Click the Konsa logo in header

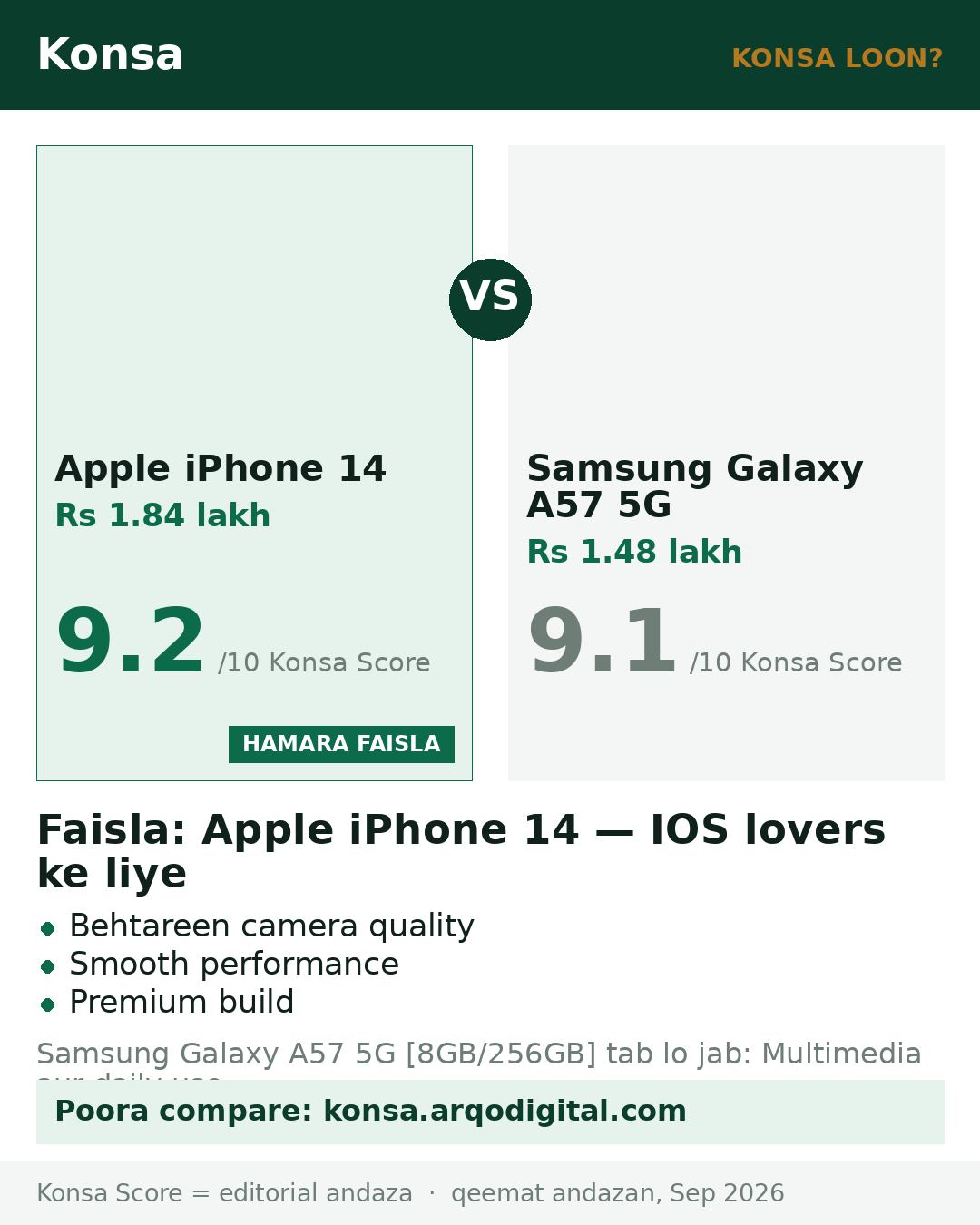pyautogui.click(x=110, y=54)
